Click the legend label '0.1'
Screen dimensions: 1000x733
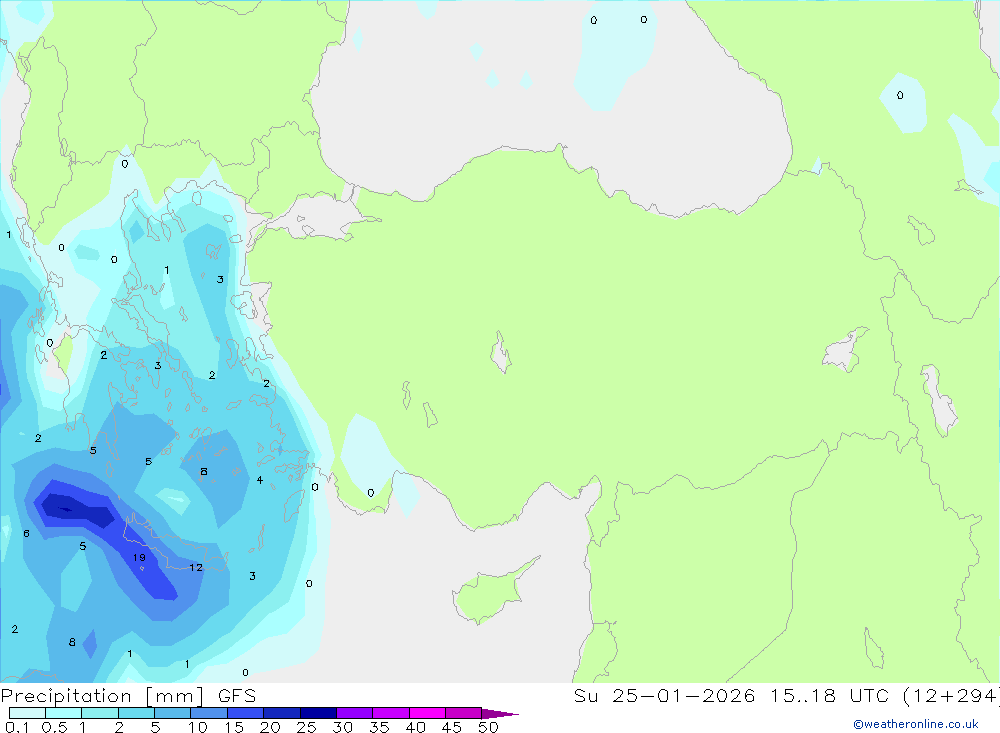click(17, 727)
